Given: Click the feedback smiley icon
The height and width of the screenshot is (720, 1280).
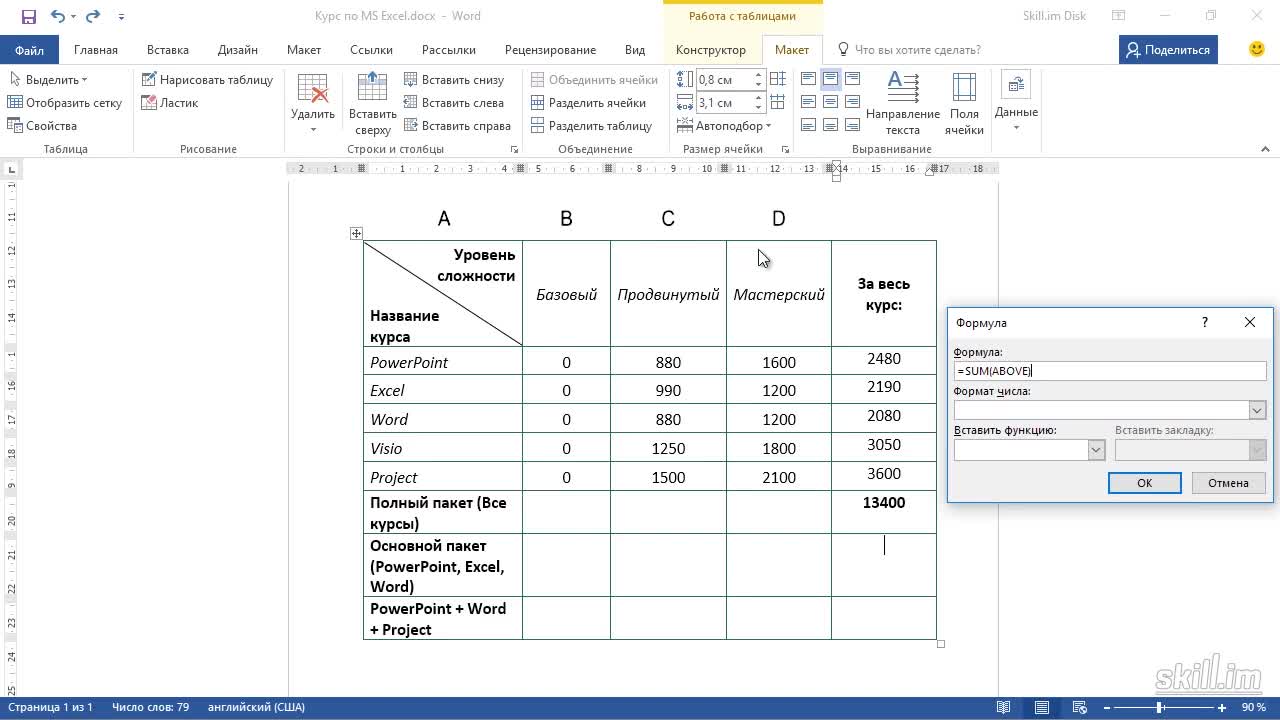Looking at the screenshot, I should pyautogui.click(x=1257, y=49).
